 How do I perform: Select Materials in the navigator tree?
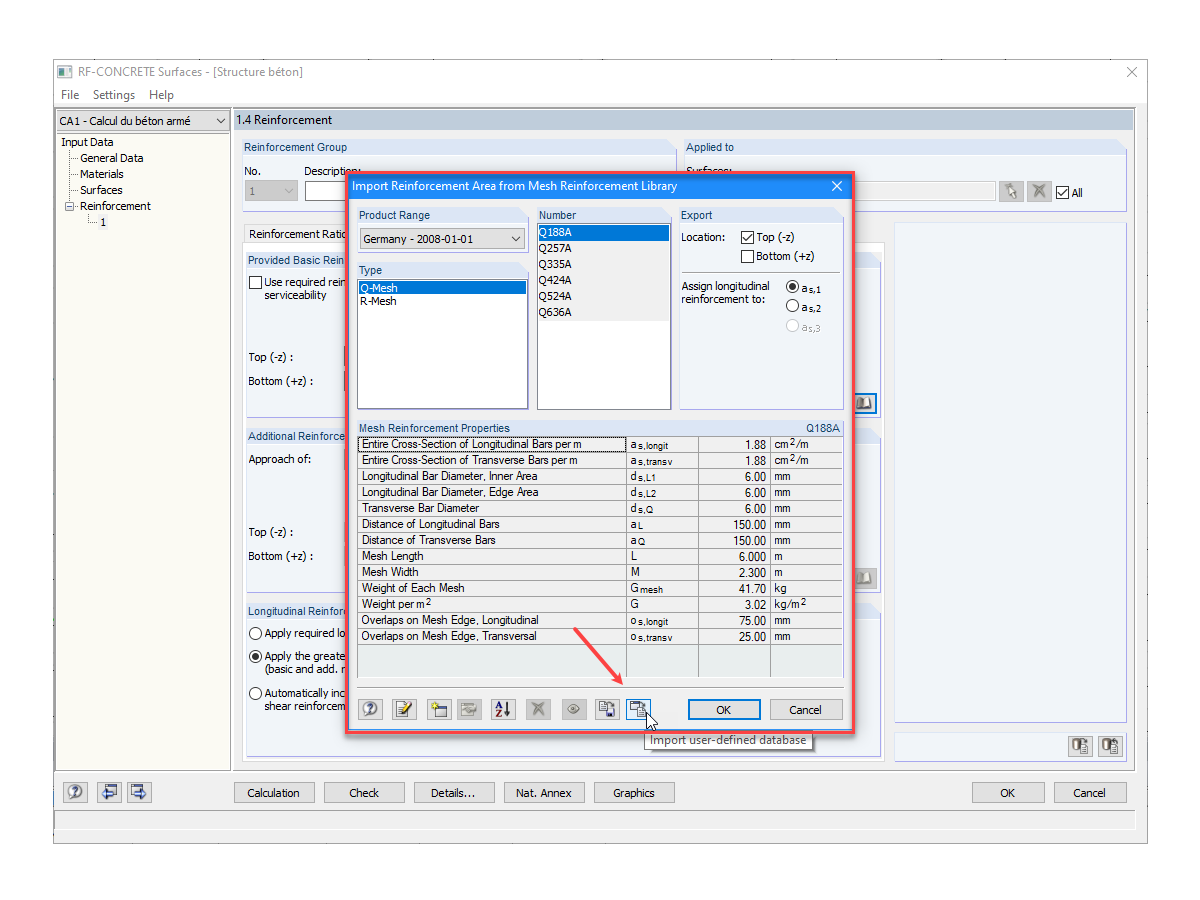[102, 174]
